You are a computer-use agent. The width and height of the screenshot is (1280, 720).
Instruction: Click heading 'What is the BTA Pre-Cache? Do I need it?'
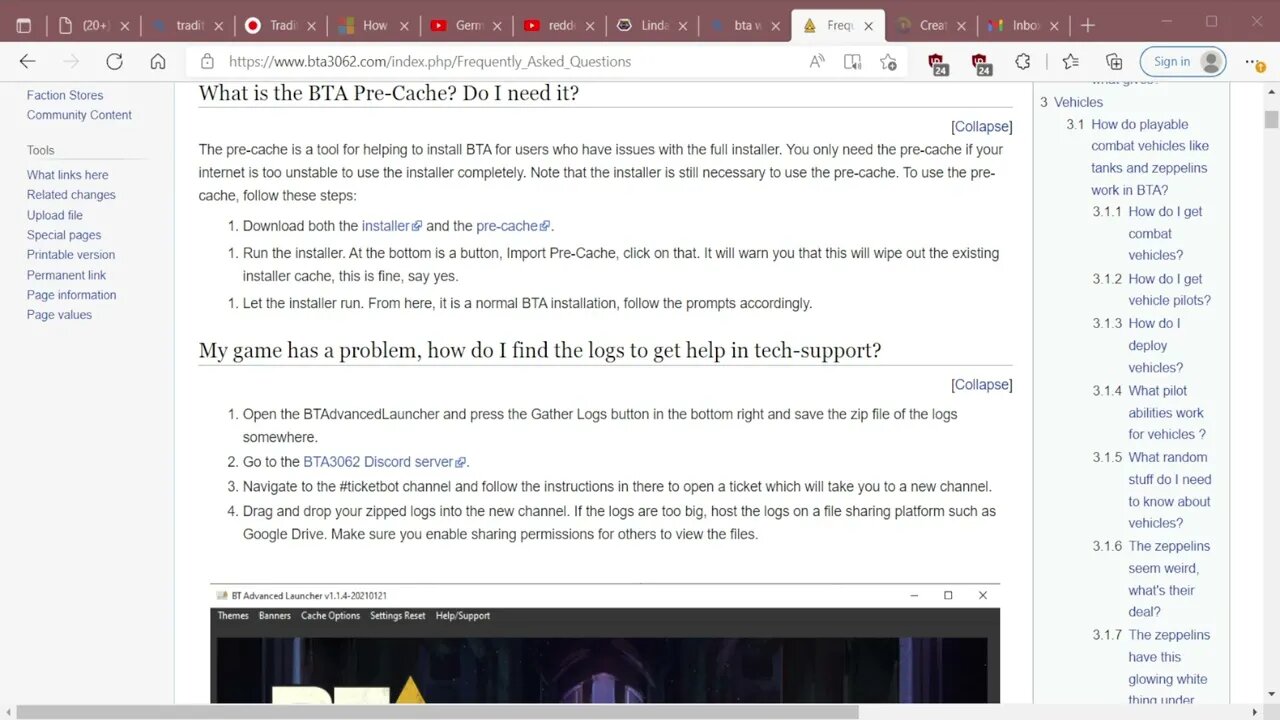[x=388, y=93]
